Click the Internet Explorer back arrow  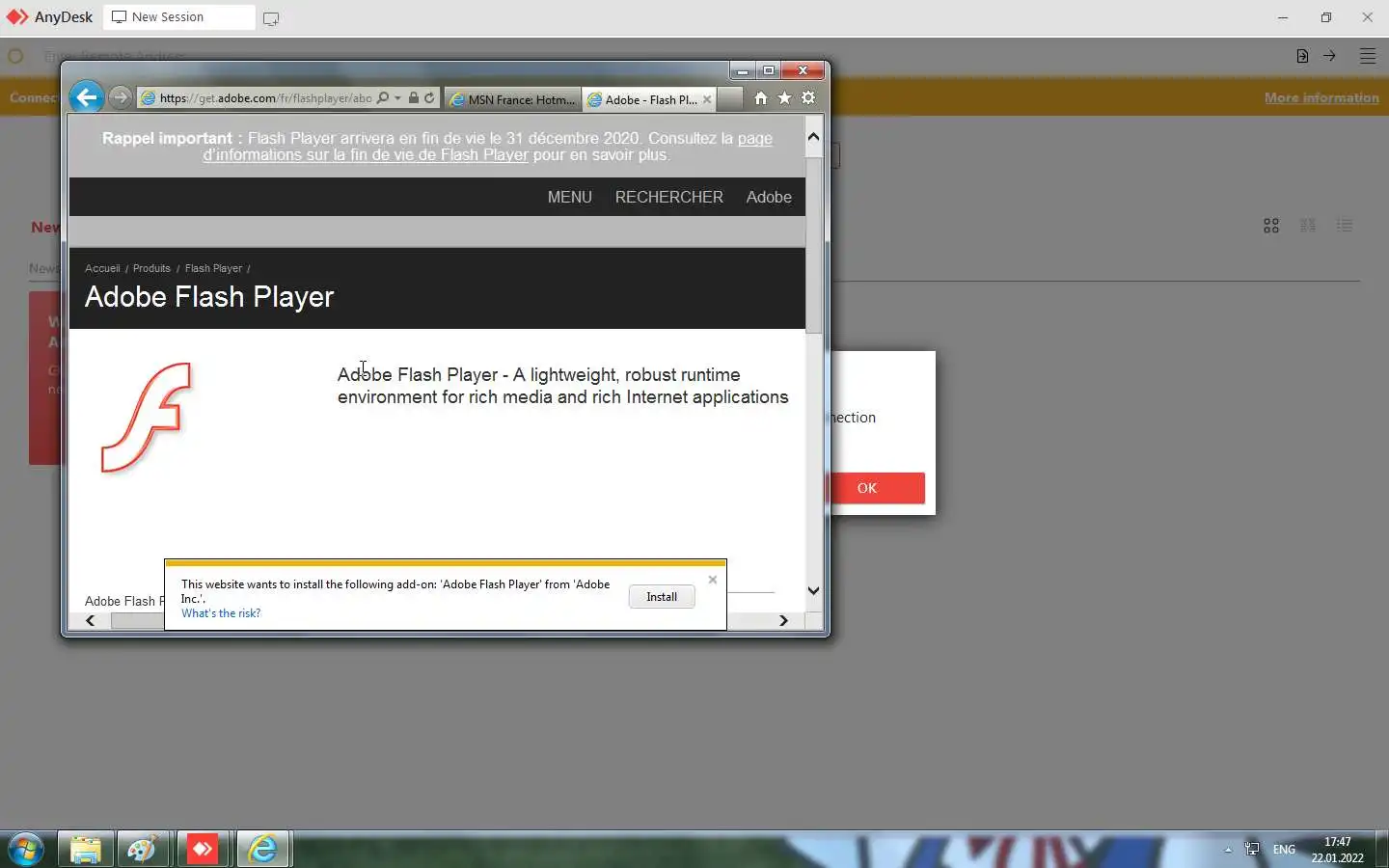pos(87,96)
